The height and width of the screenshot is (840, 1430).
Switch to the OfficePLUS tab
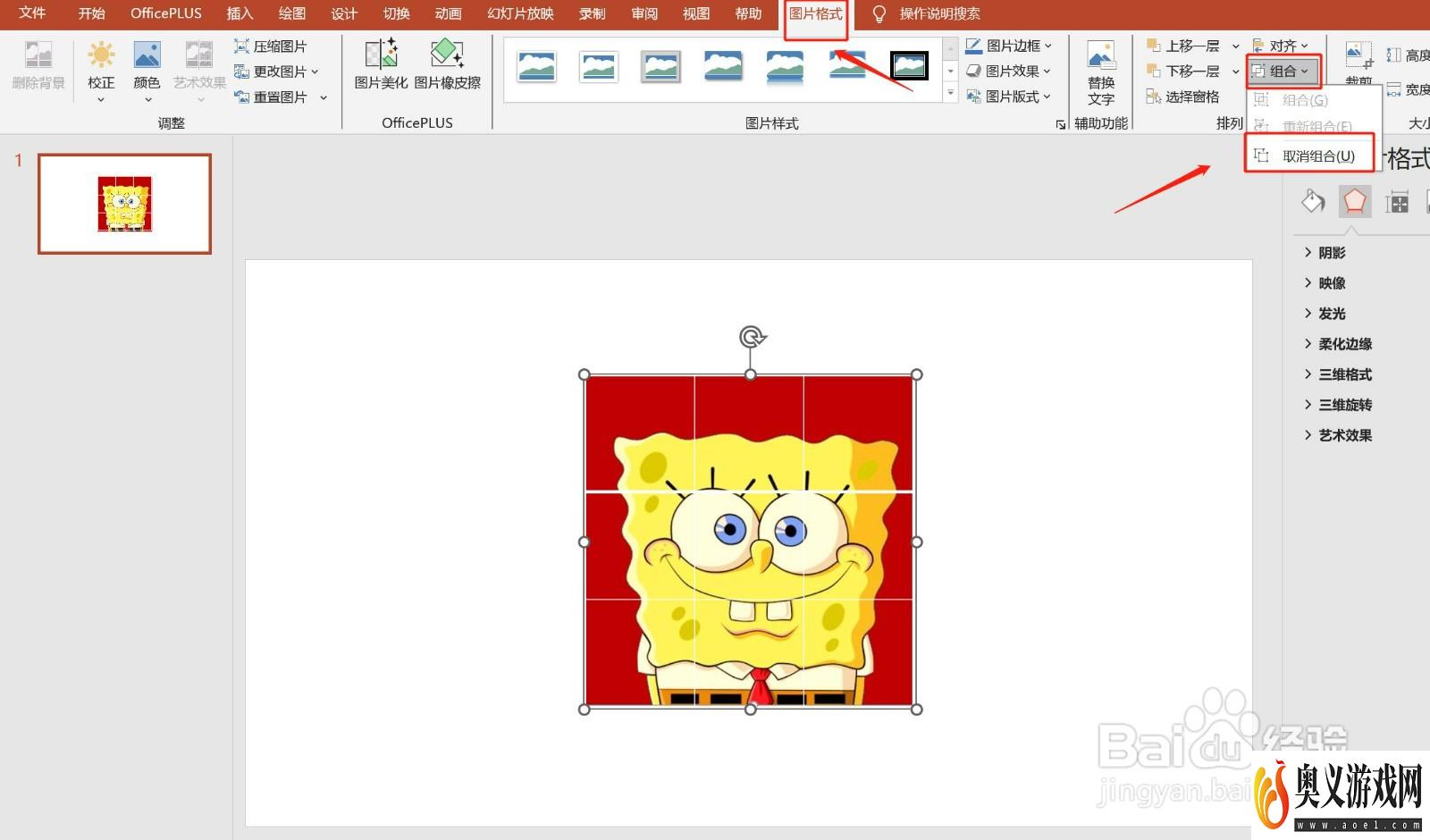(166, 13)
